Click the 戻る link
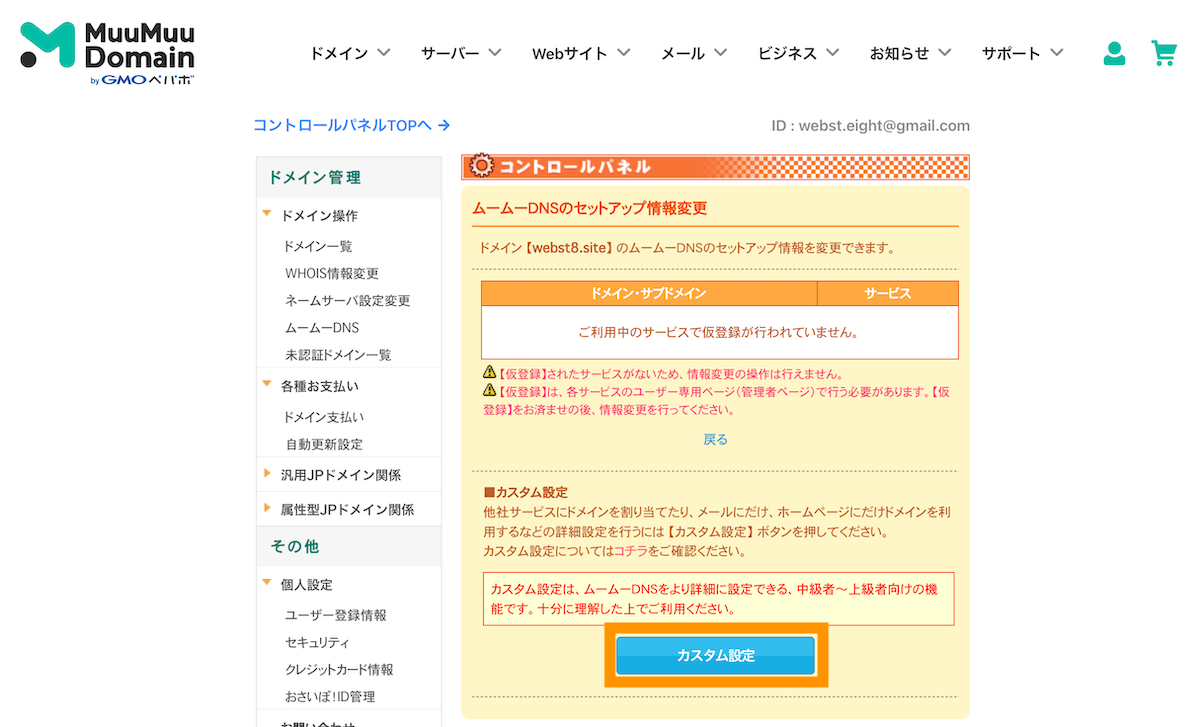Screen dimensions: 1200x727 pyautogui.click(x=716, y=439)
